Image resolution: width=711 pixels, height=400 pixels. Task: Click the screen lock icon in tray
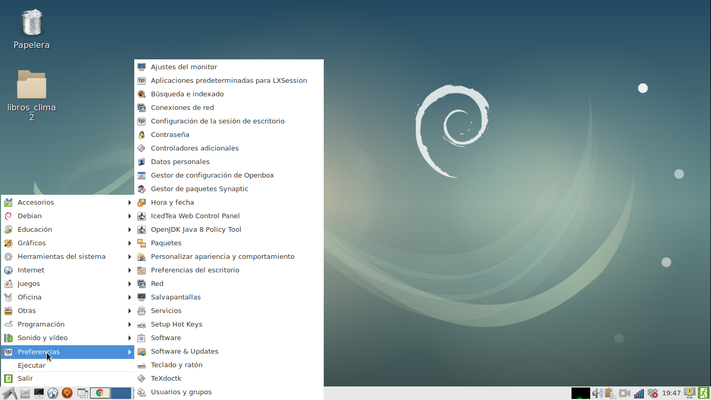point(689,393)
